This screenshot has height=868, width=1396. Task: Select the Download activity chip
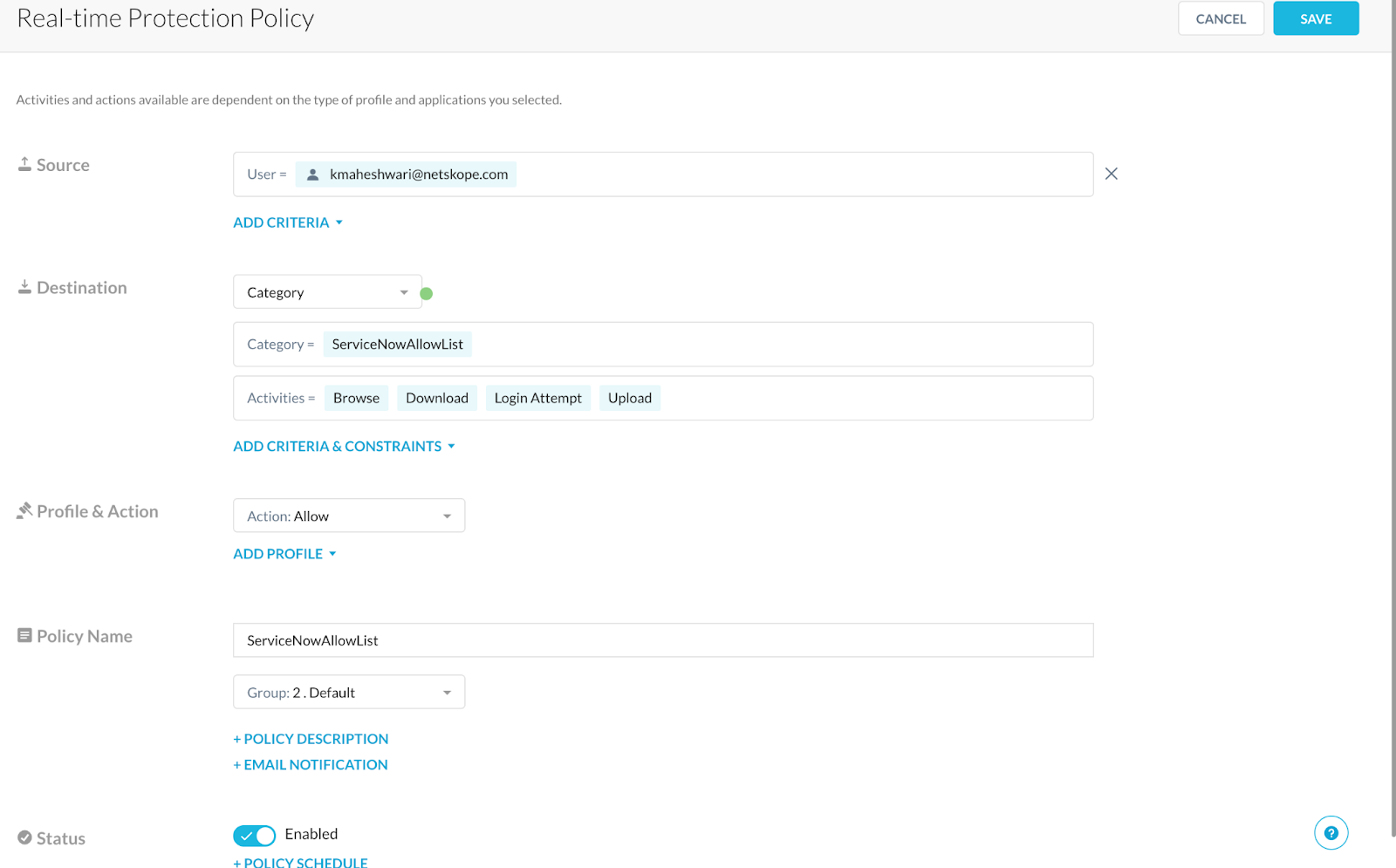pos(437,398)
